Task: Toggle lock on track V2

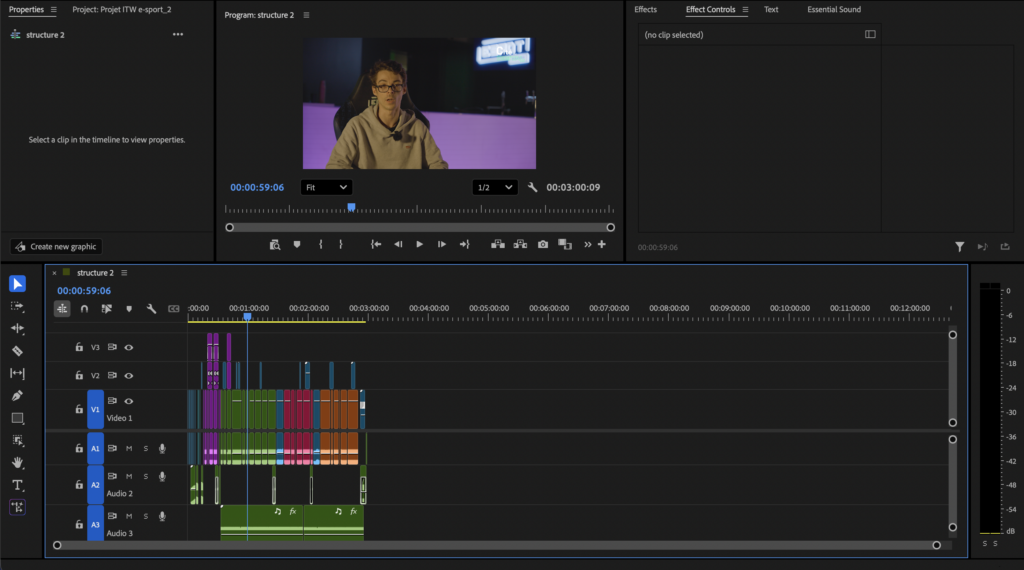Action: pos(79,376)
